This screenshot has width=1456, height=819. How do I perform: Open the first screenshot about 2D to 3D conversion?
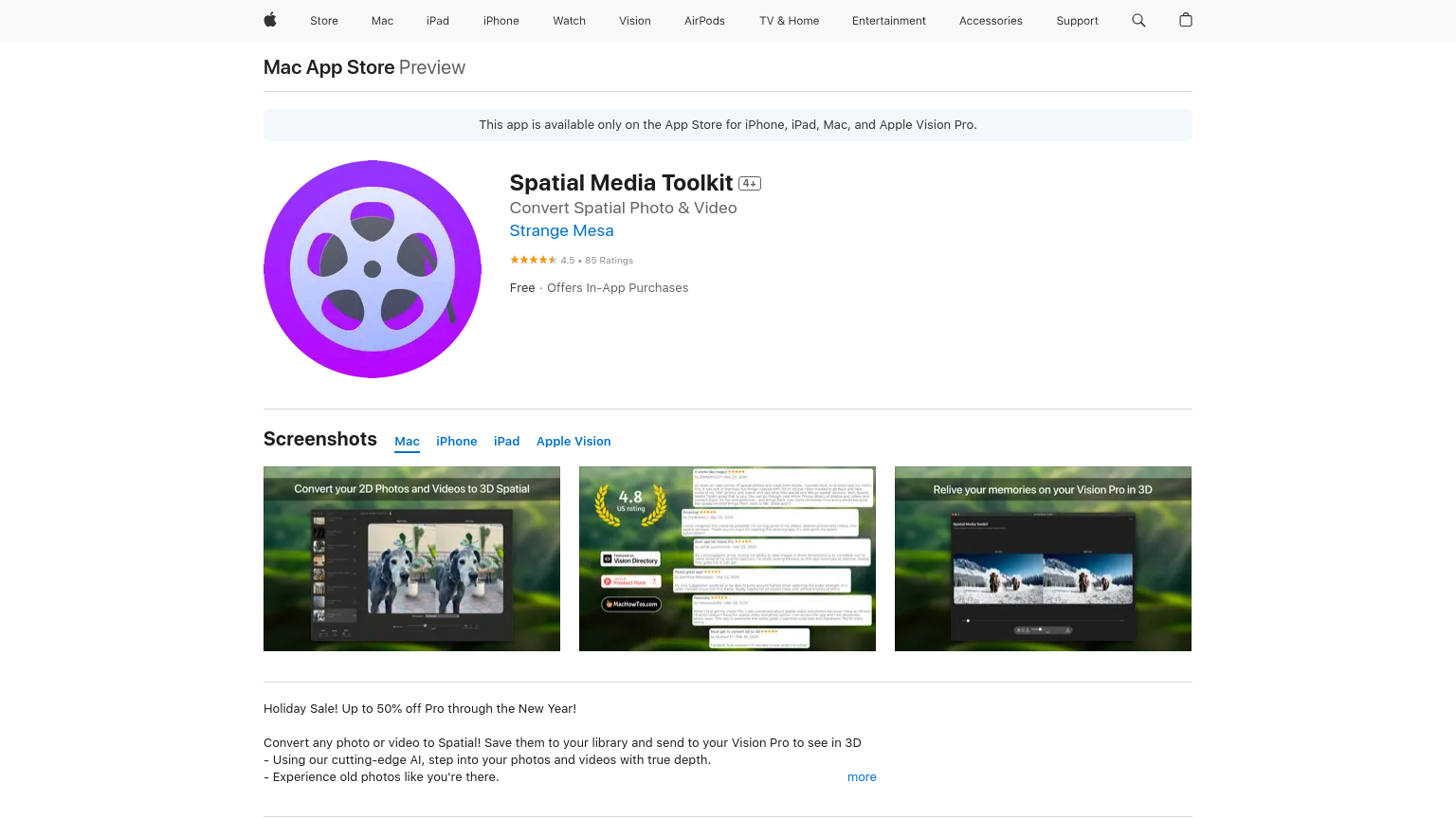[x=411, y=558]
